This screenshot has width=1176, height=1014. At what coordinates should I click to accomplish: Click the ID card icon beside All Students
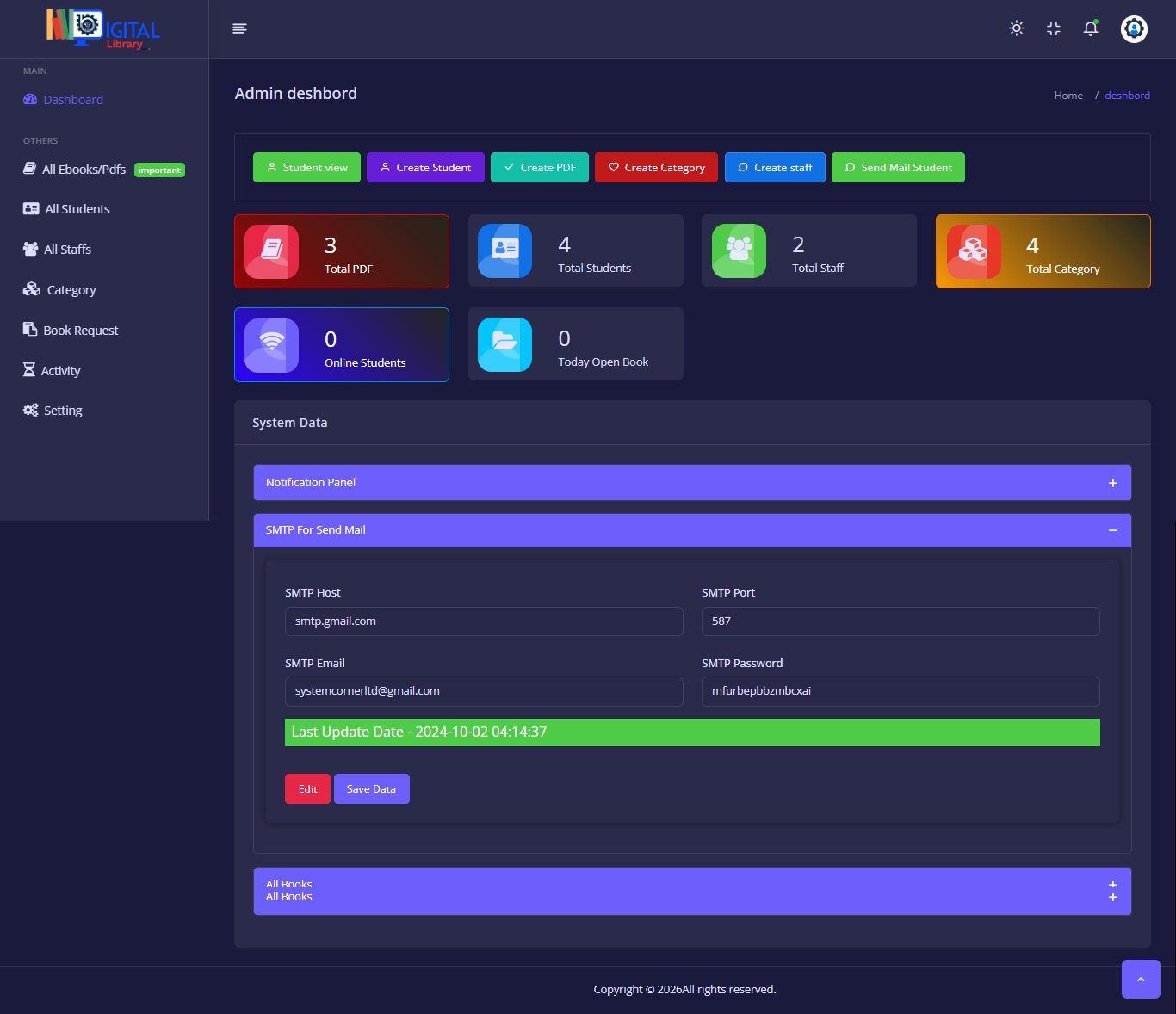[31, 208]
